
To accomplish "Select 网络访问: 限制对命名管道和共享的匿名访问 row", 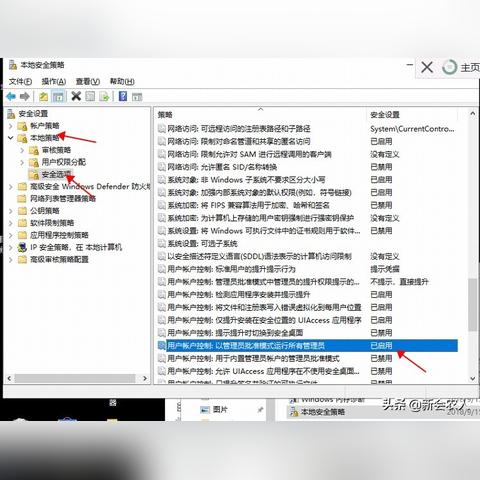I will pos(307,141).
